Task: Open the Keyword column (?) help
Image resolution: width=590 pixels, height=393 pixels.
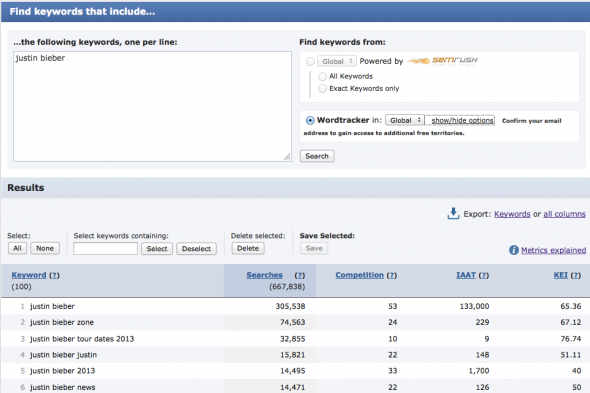Action: coord(54,275)
